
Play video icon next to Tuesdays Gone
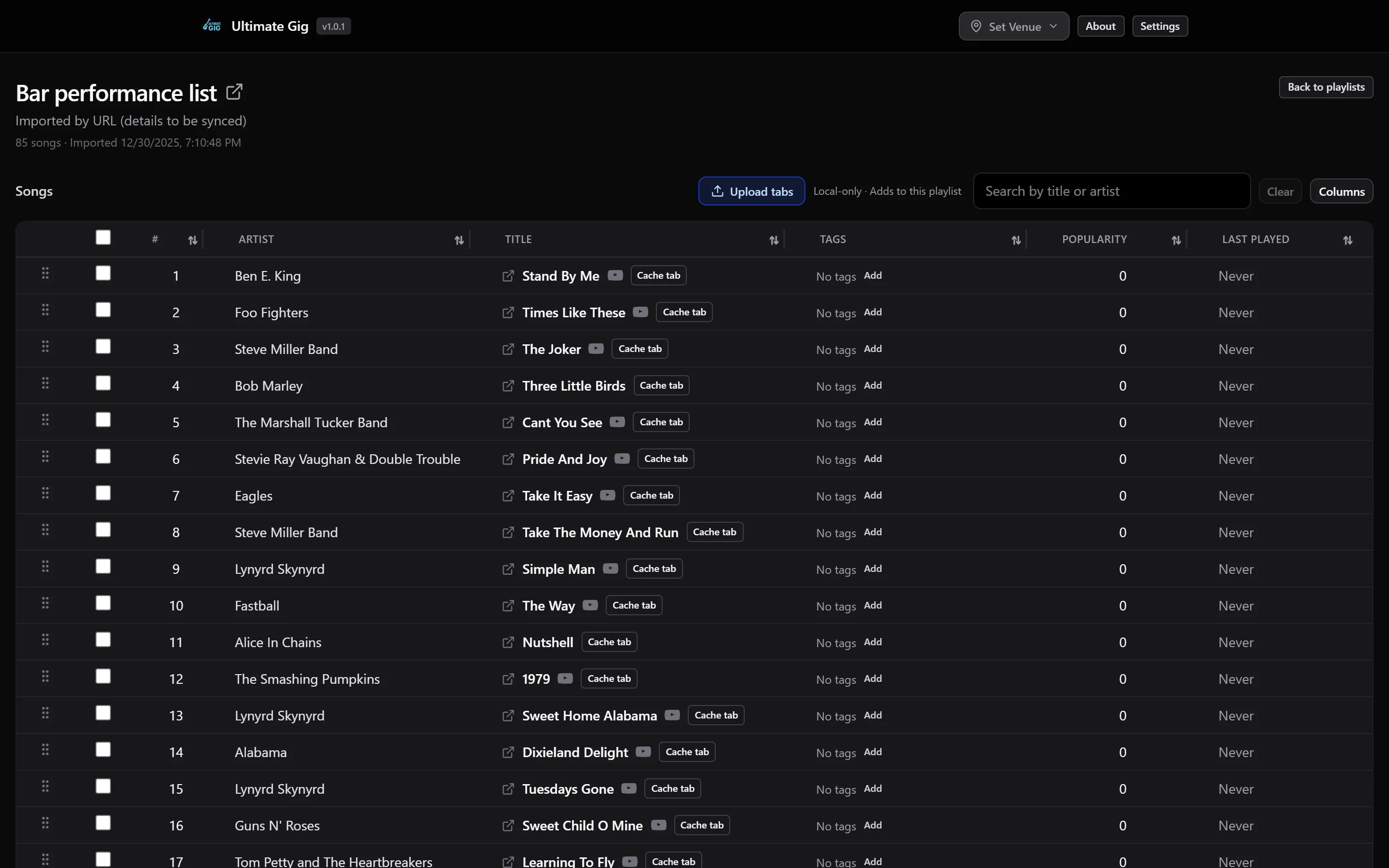click(x=629, y=789)
